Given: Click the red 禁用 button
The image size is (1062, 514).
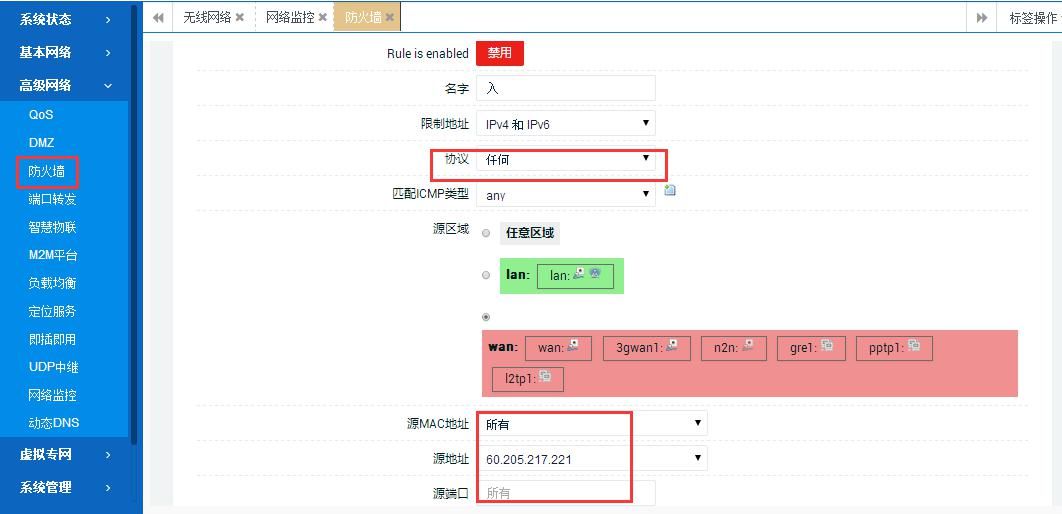Looking at the screenshot, I should point(500,53).
